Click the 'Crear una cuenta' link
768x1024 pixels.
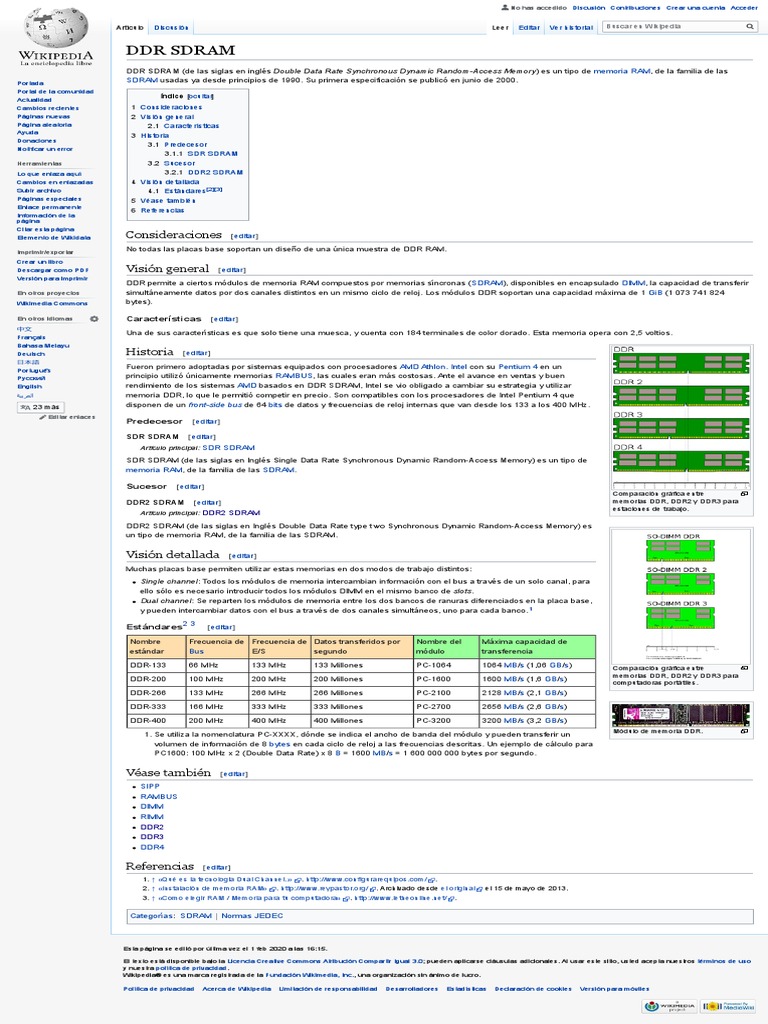pos(694,7)
